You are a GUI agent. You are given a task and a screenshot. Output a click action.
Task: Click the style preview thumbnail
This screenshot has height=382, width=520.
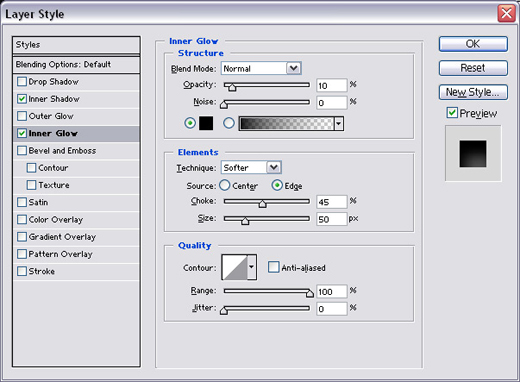(473, 154)
